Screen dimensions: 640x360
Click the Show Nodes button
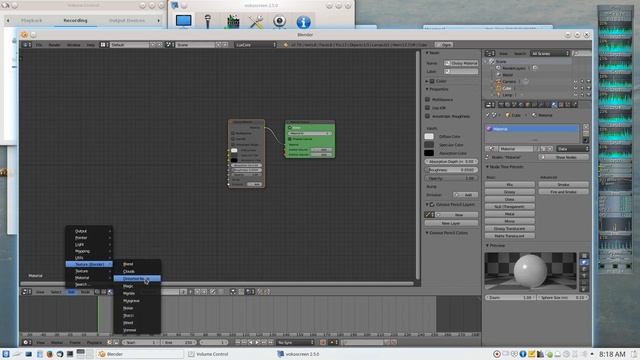pos(564,157)
